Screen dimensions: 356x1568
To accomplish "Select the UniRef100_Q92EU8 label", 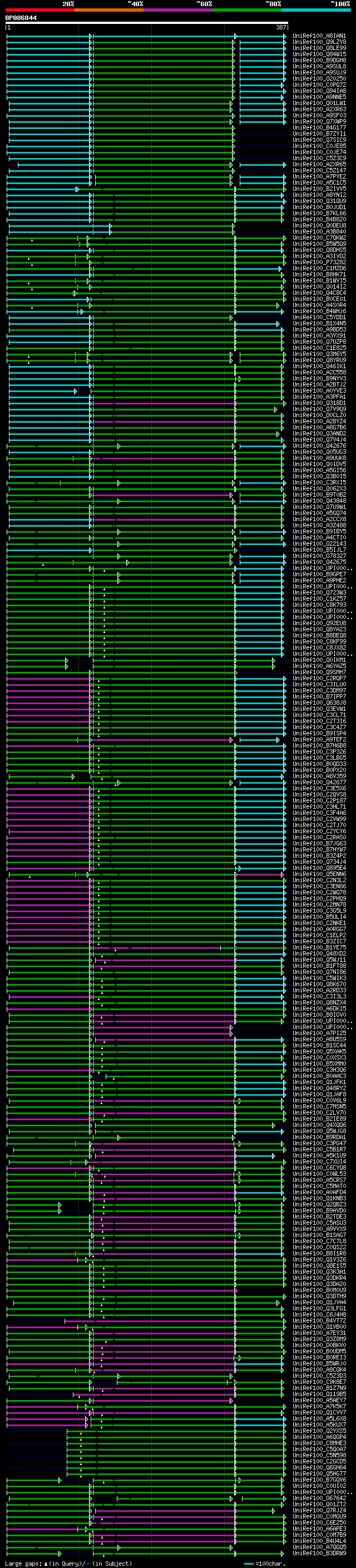I will click(x=319, y=624).
